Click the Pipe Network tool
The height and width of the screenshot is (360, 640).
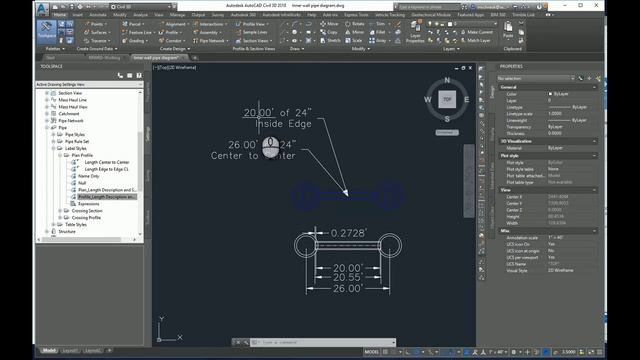pos(210,41)
